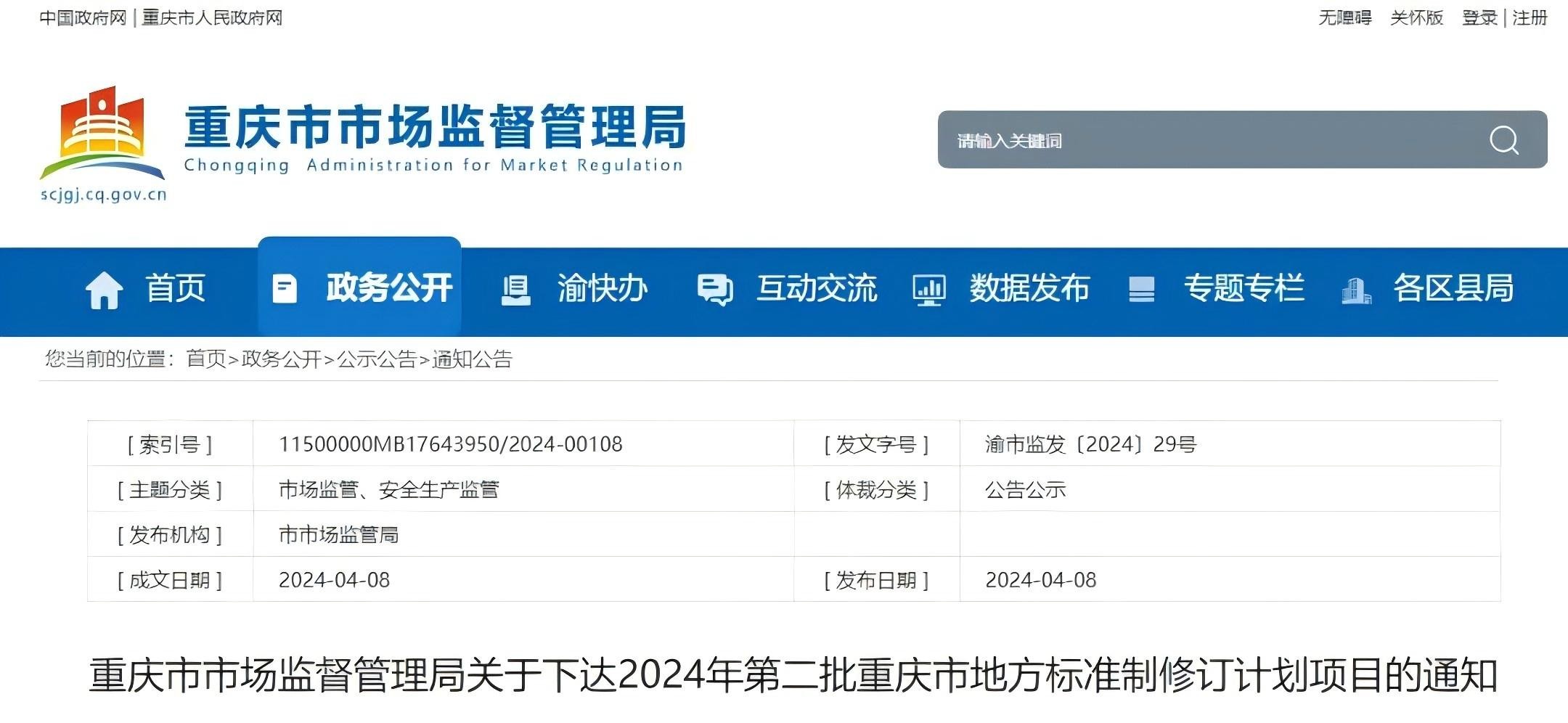Click 公示公告 in the breadcrumb
Screen dimensions: 1568x723
click(x=376, y=359)
